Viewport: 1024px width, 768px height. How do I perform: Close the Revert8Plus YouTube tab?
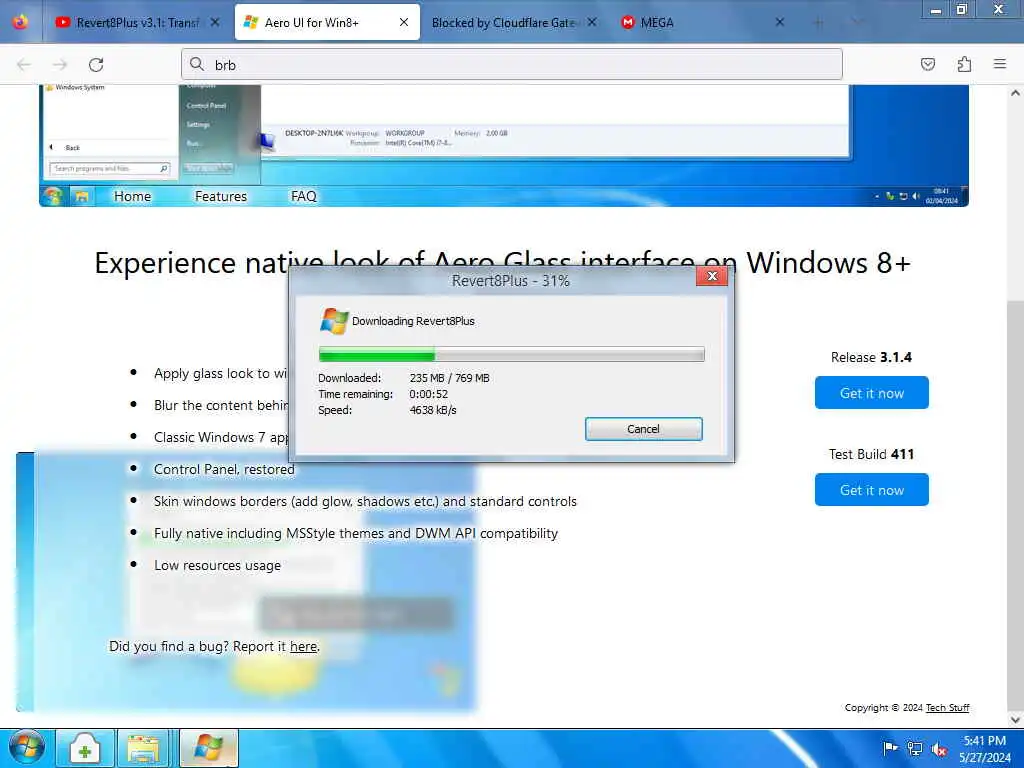click(215, 22)
